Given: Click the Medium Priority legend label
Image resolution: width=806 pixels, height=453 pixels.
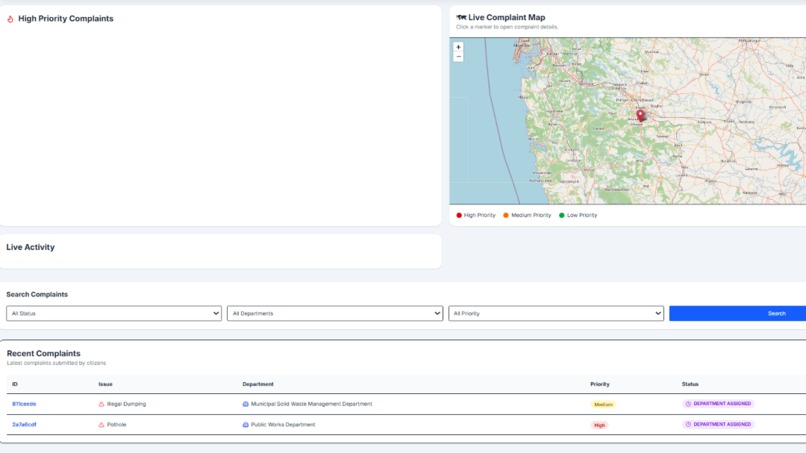Looking at the screenshot, I should pyautogui.click(x=531, y=215).
